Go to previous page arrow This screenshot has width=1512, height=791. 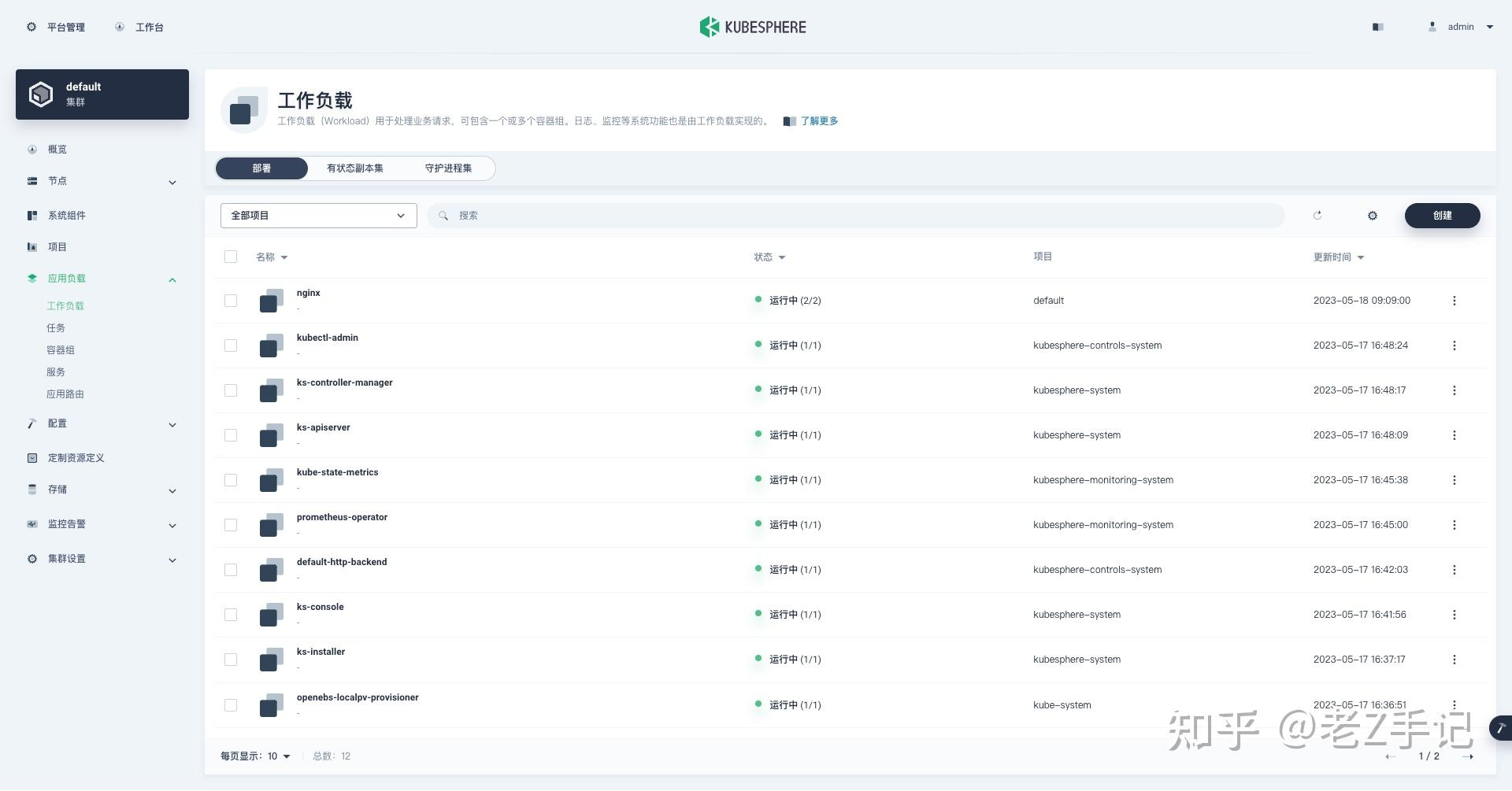[x=1391, y=756]
